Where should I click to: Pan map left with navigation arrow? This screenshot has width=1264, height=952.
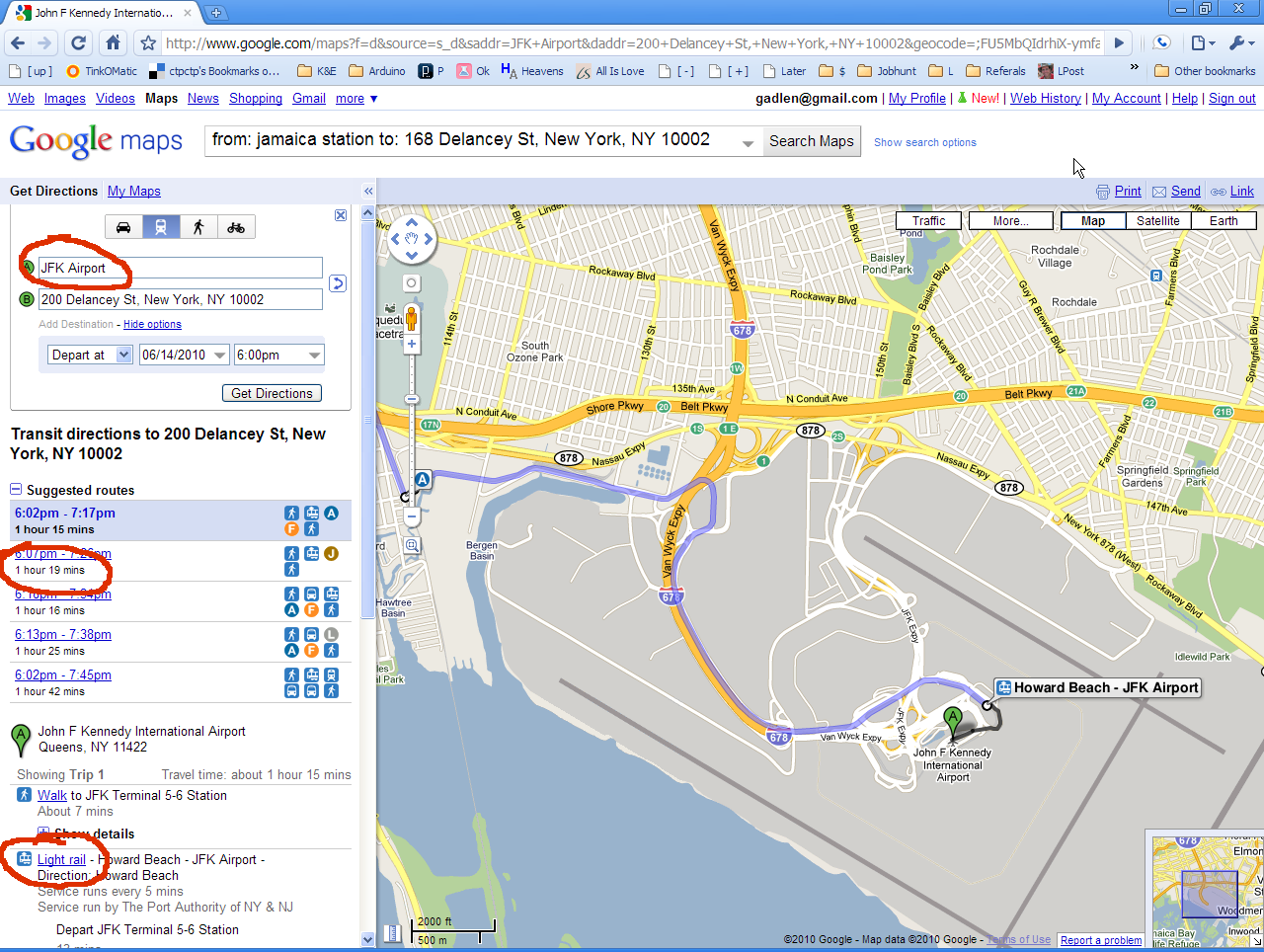pos(396,238)
